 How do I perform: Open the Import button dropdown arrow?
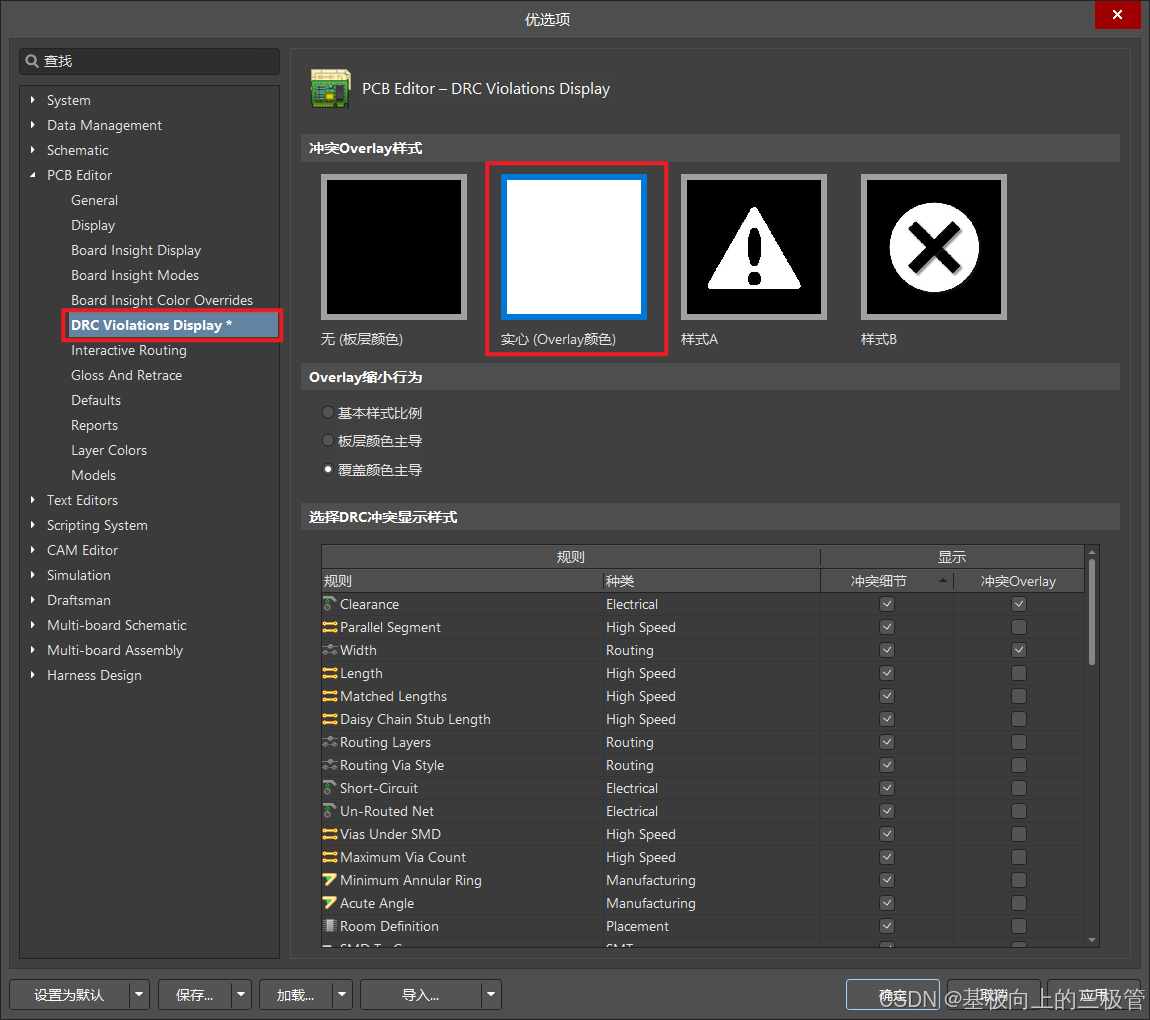point(491,995)
